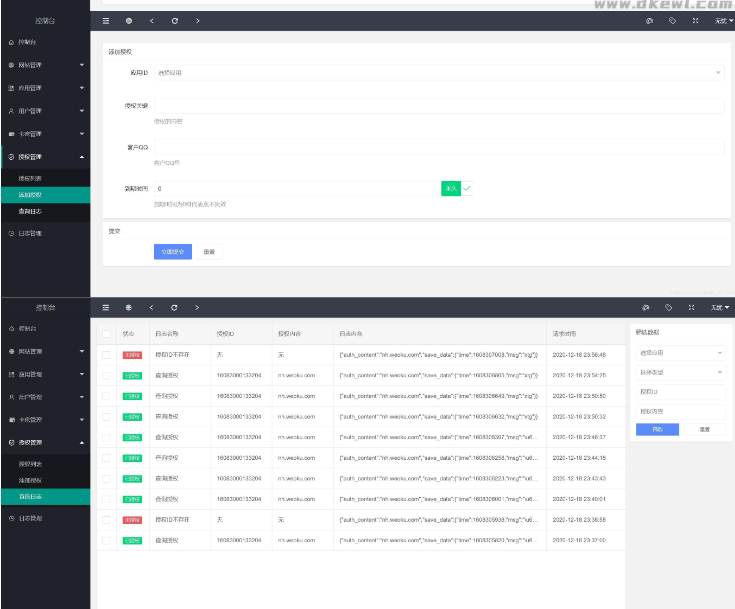Open the 应用ID 选择应用 dropdown in the form

coord(438,72)
